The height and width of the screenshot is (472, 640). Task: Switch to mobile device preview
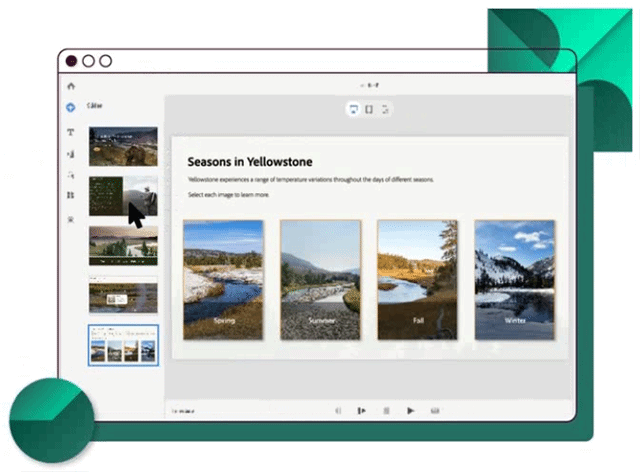(x=384, y=109)
